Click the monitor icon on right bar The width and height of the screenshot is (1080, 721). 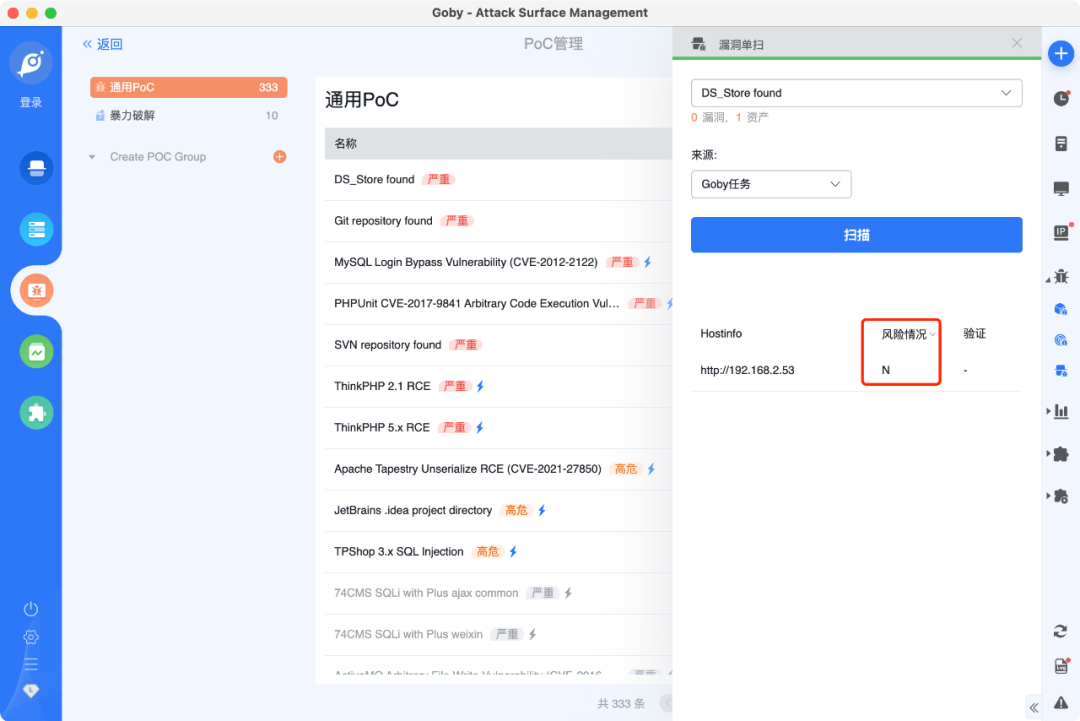(x=1061, y=188)
